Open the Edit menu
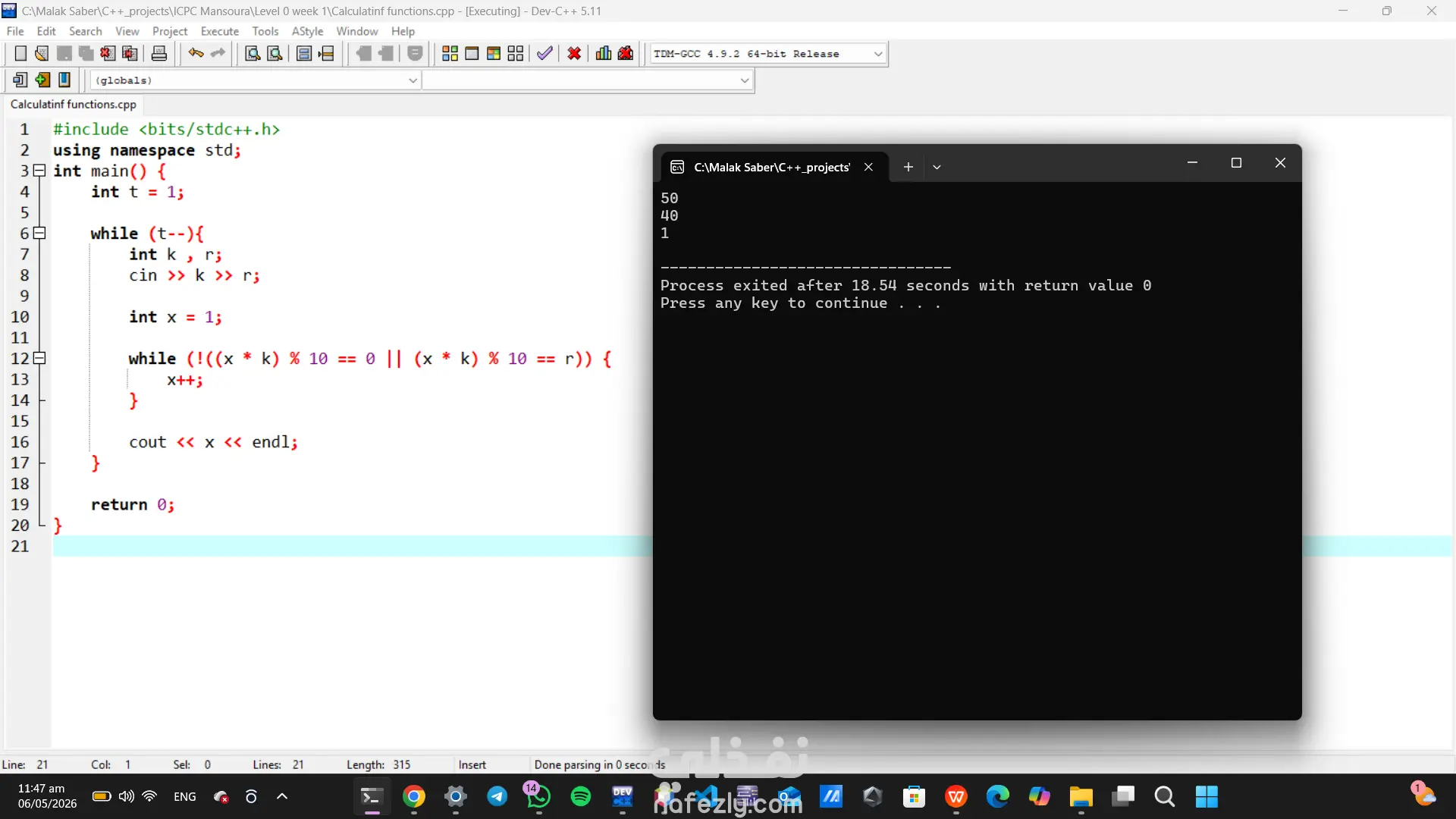Image resolution: width=1456 pixels, height=819 pixels. [46, 31]
